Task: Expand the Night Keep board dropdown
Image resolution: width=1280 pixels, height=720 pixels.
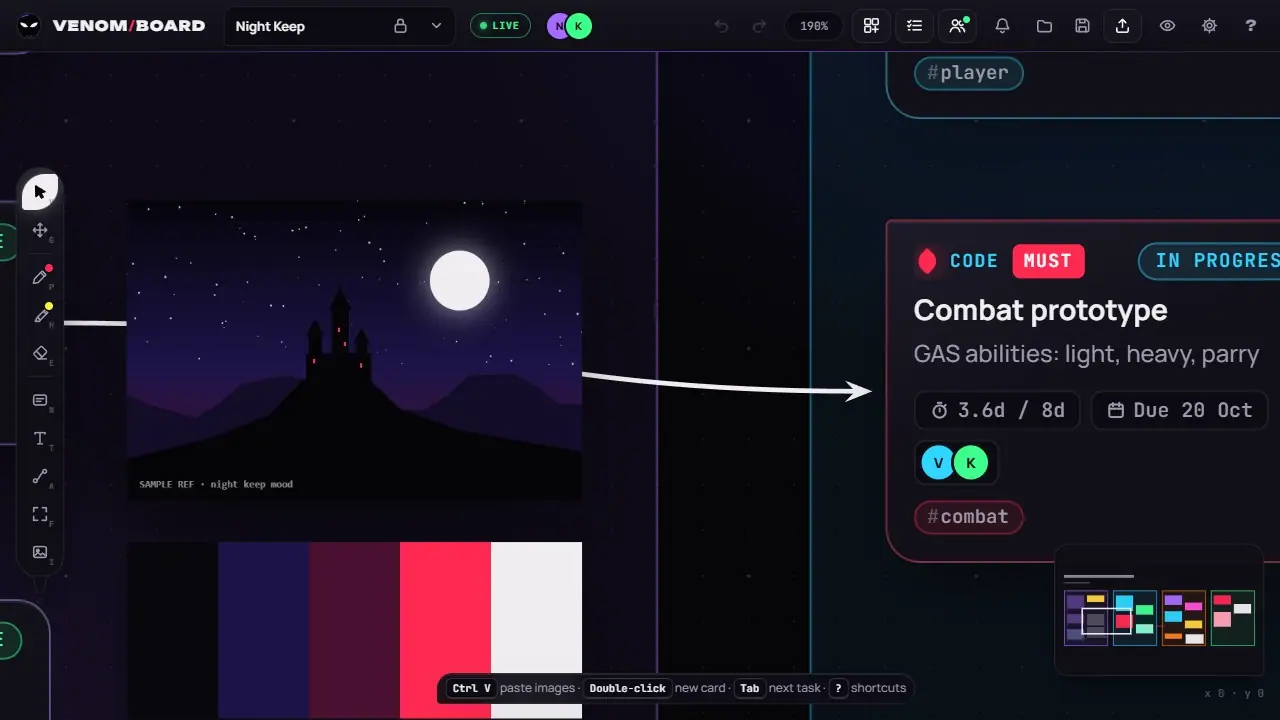Action: 436,26
